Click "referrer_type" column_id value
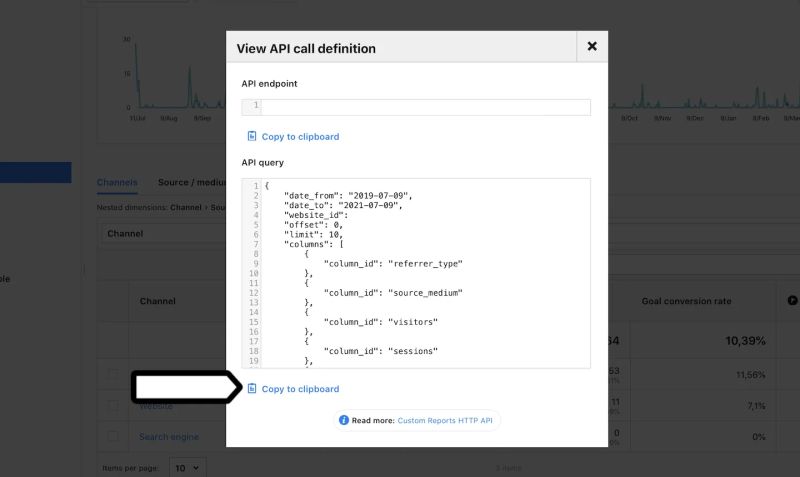Image resolution: width=800 pixels, height=477 pixels. click(425, 264)
